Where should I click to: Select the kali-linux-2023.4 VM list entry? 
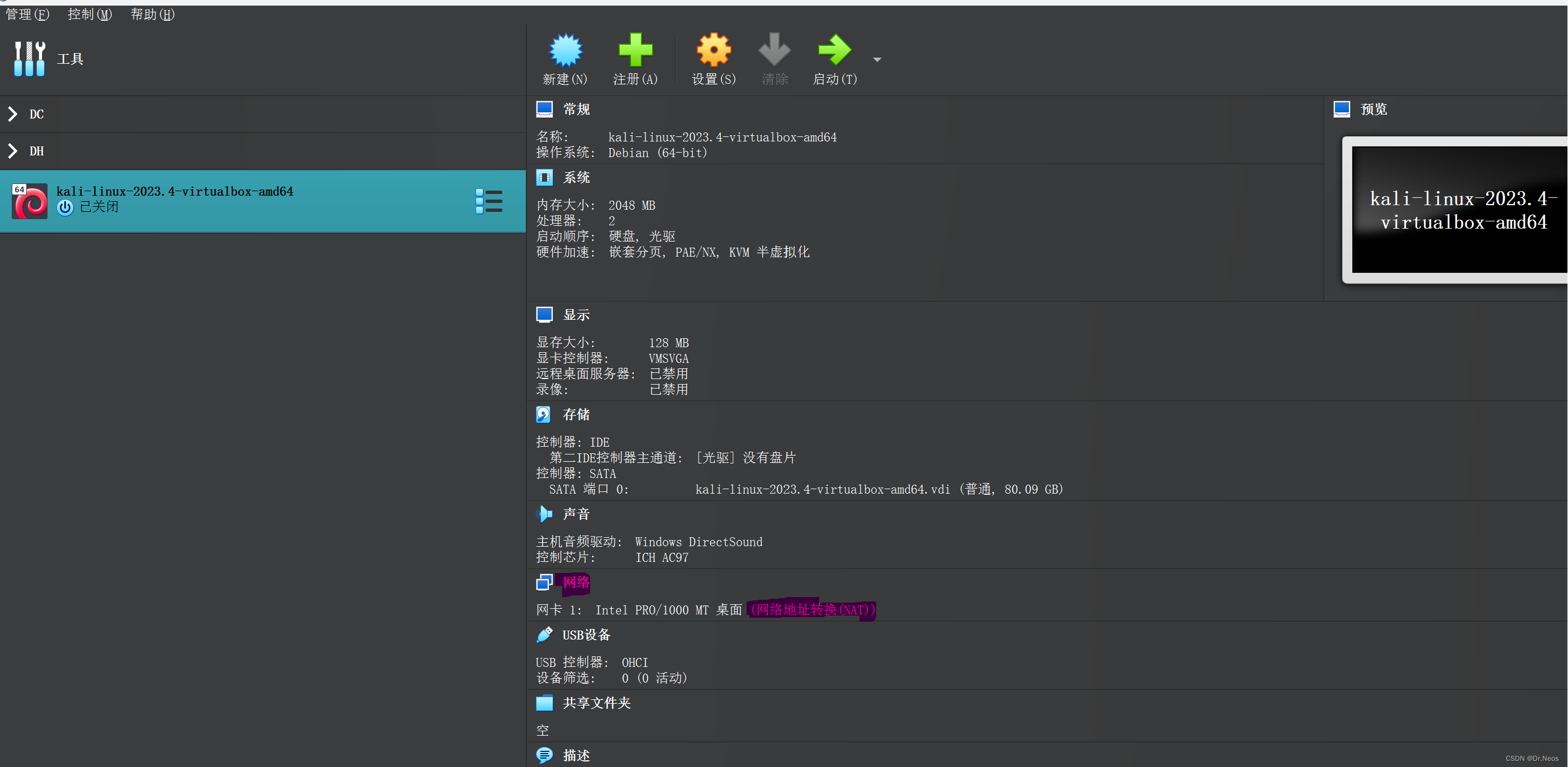263,201
